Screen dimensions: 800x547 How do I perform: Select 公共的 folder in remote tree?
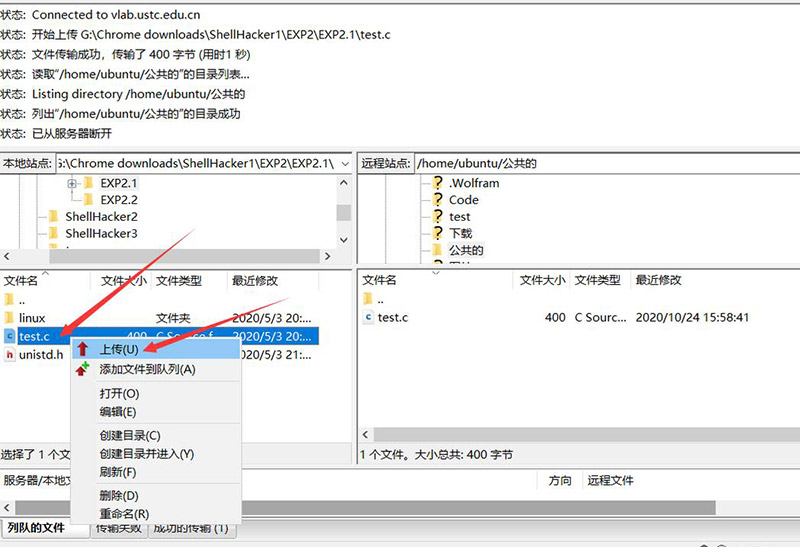[x=466, y=250]
